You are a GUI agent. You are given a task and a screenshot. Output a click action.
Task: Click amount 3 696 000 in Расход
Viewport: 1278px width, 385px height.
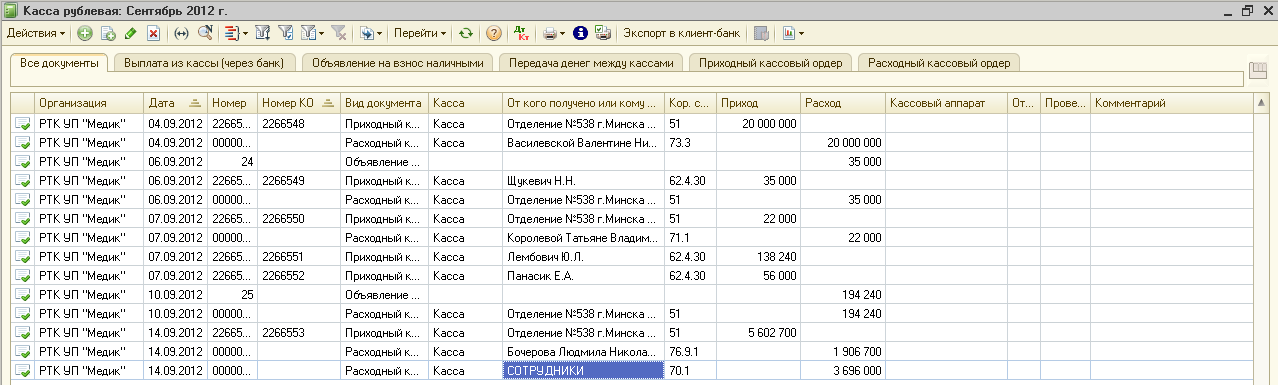coord(843,371)
